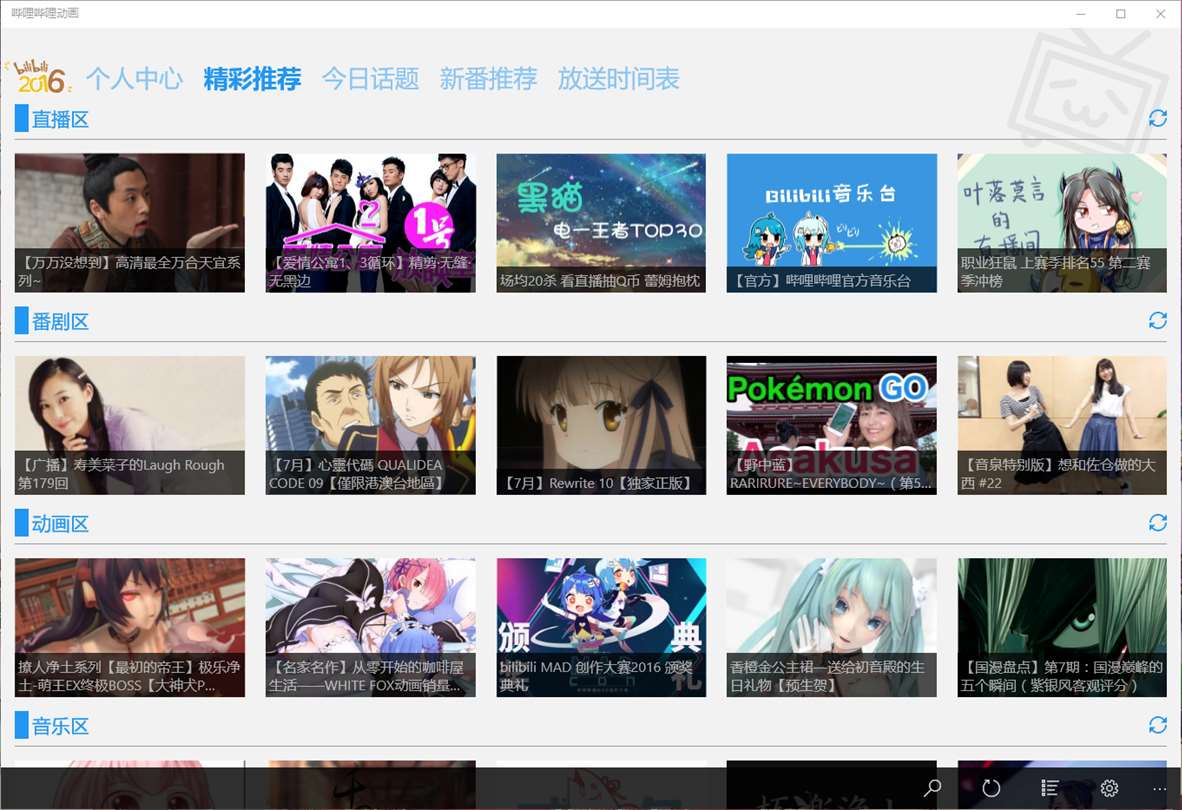Switch to 精彩推荐 tab
The height and width of the screenshot is (810, 1182).
point(253,78)
